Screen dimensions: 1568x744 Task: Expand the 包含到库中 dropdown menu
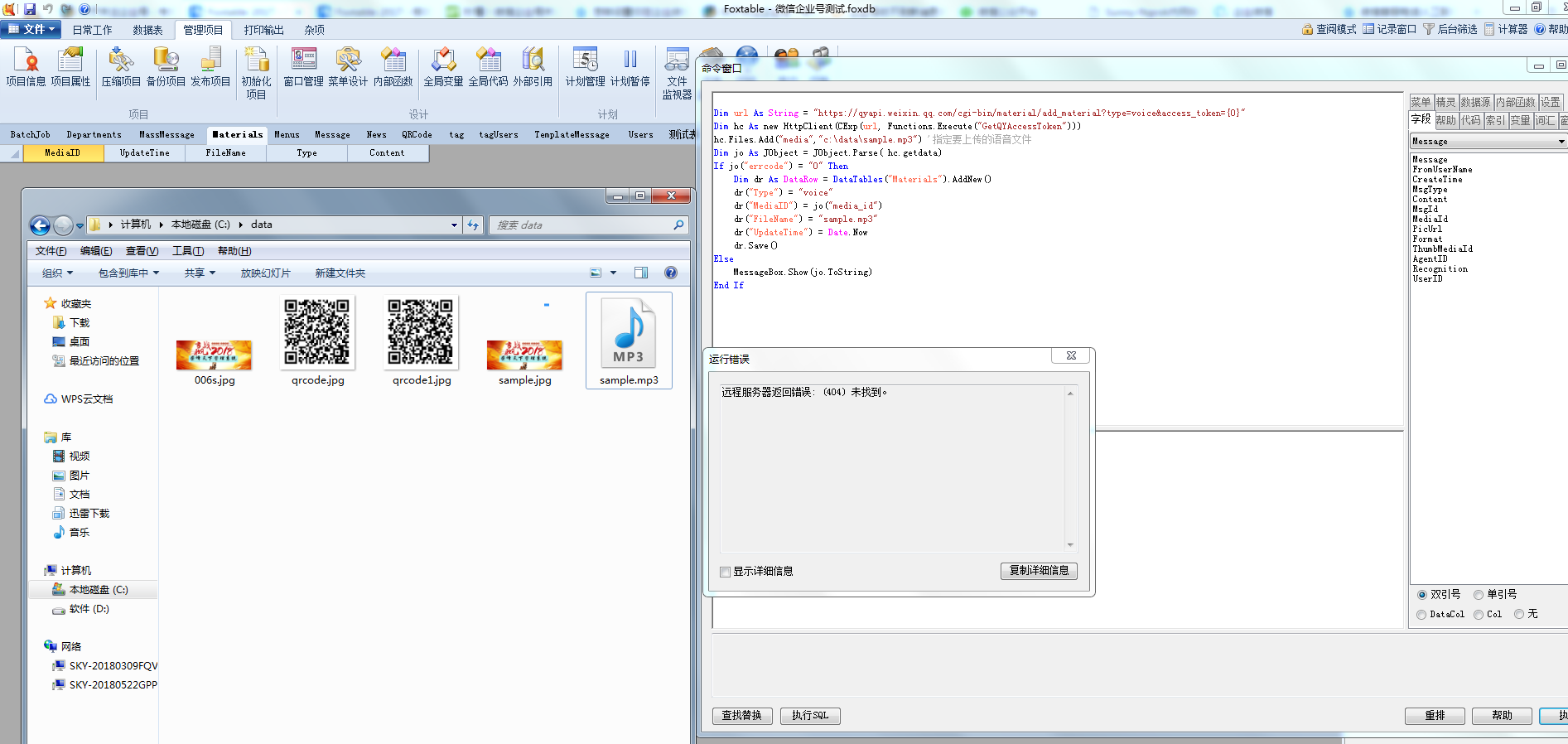[x=128, y=273]
